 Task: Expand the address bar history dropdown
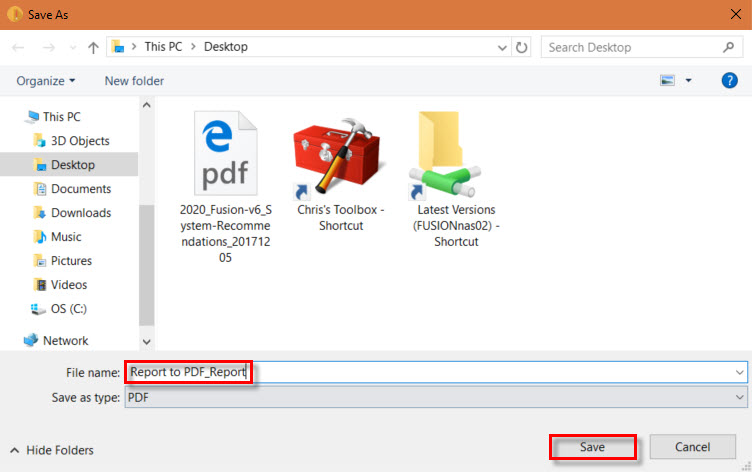point(502,47)
